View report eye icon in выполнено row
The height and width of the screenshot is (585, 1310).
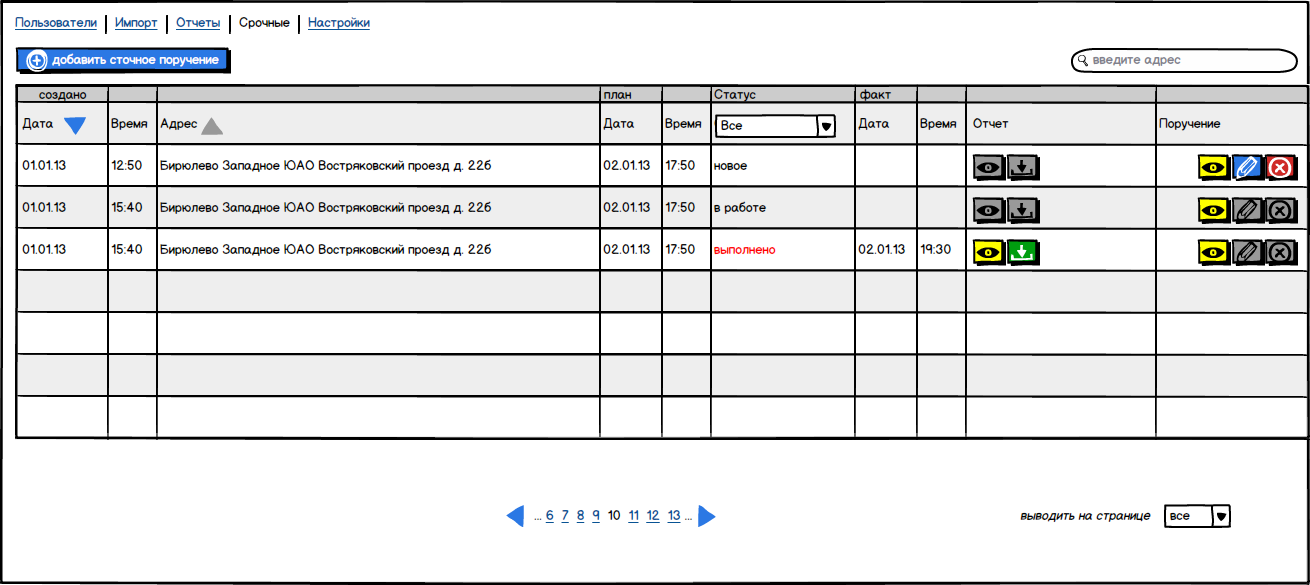tap(989, 252)
